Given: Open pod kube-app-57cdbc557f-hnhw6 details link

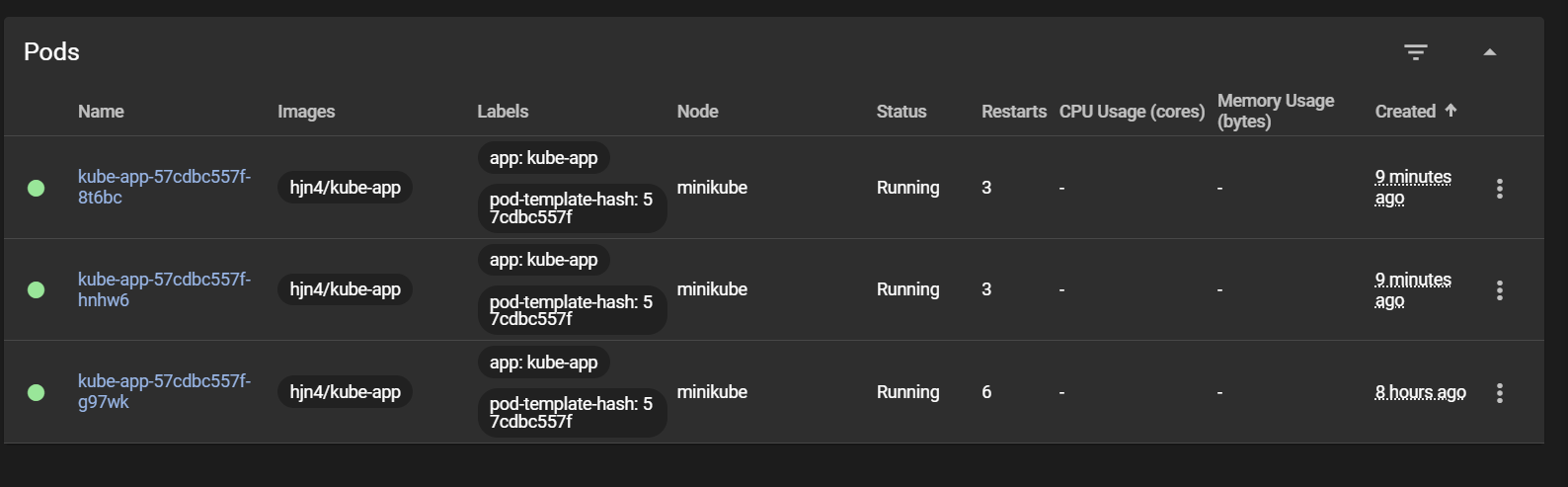Looking at the screenshot, I should 163,289.
